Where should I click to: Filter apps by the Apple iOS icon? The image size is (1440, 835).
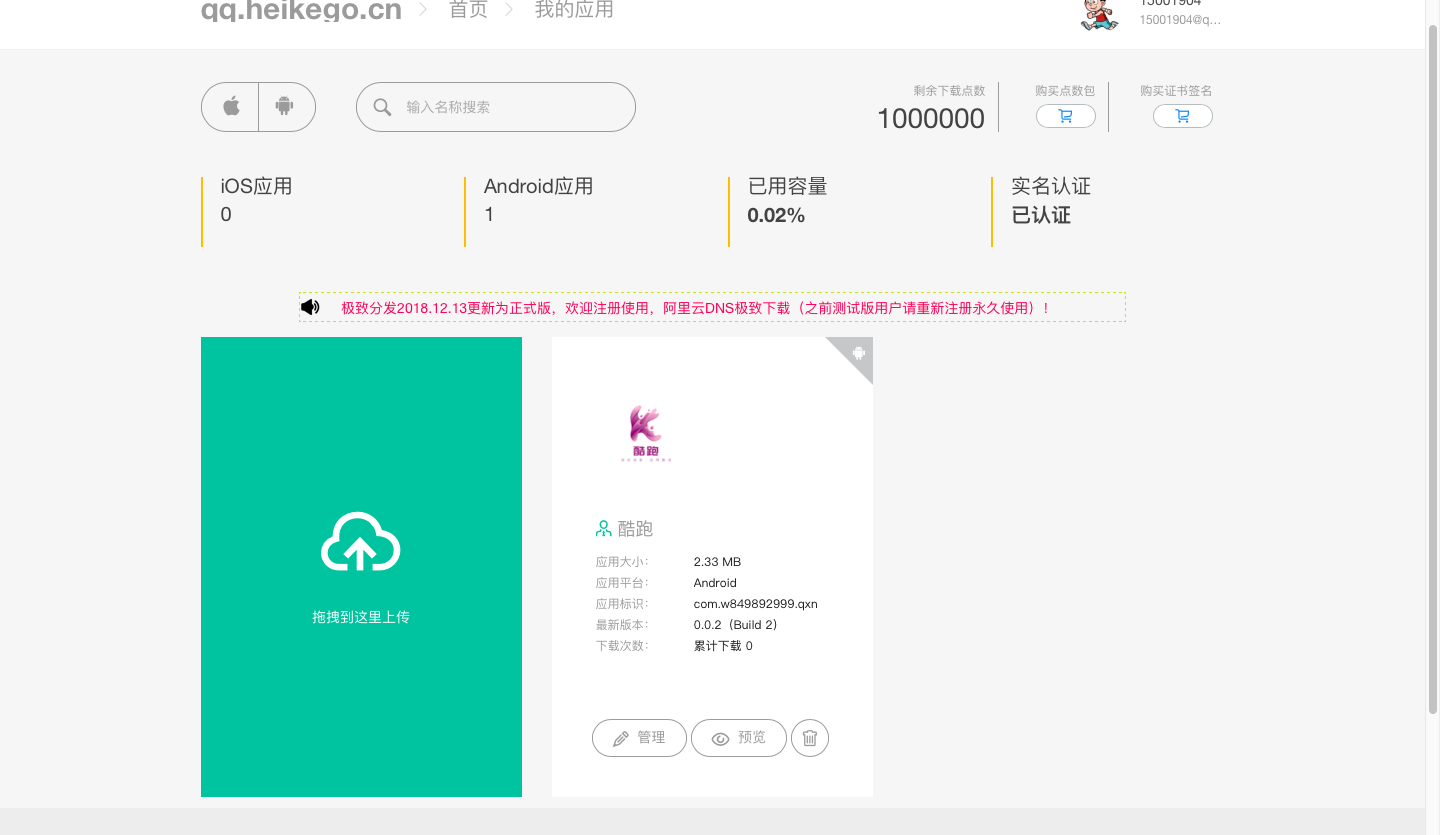coord(231,107)
